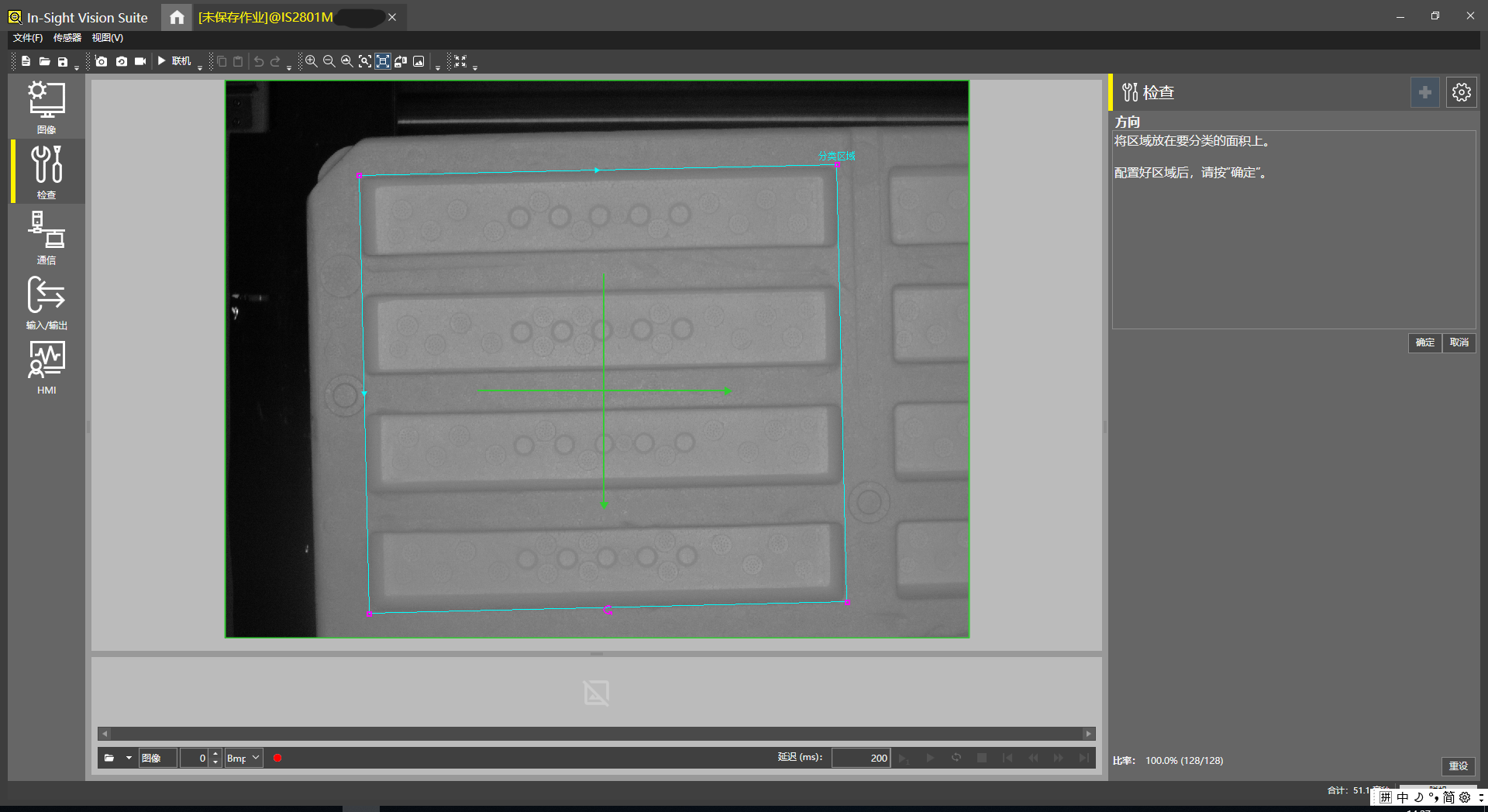1488x812 pixels.
Task: Decrement the image index stepper
Action: [x=216, y=762]
